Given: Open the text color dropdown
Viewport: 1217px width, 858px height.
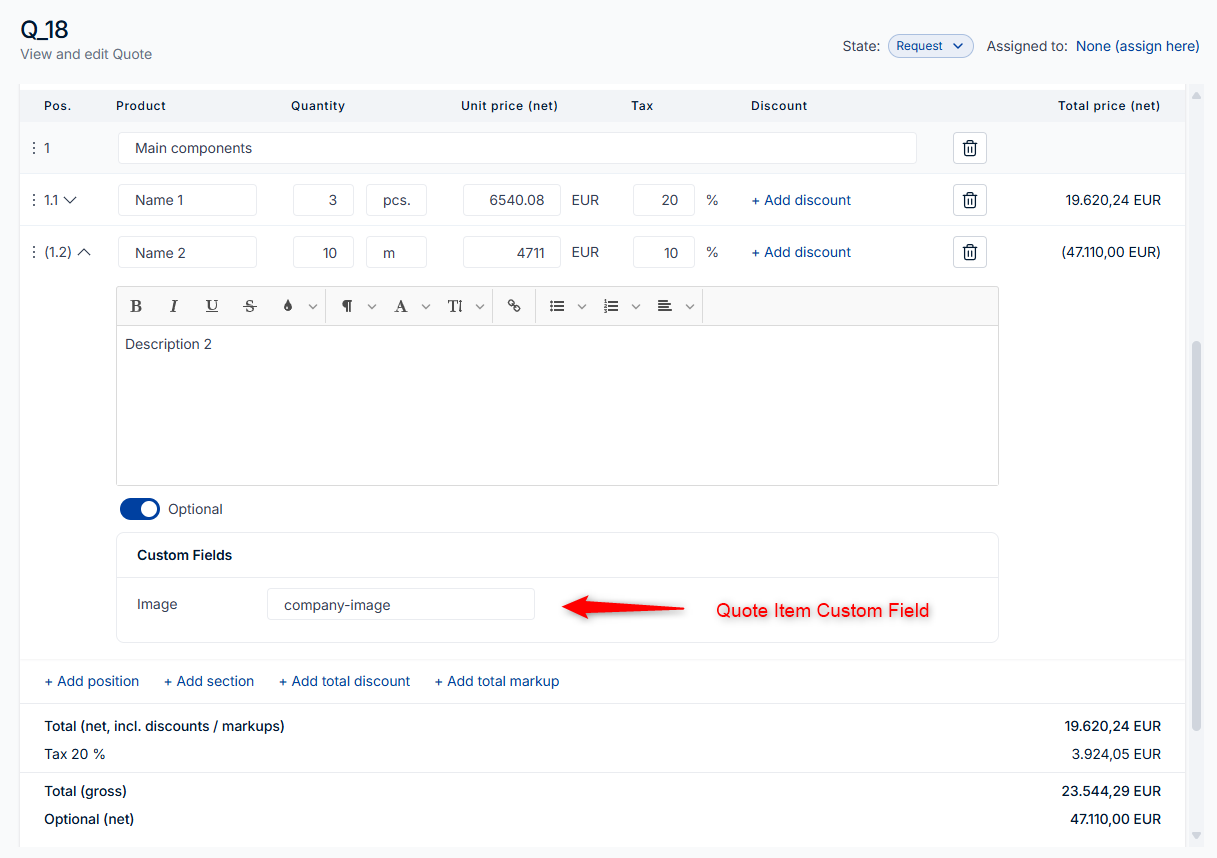Looking at the screenshot, I should coord(299,306).
